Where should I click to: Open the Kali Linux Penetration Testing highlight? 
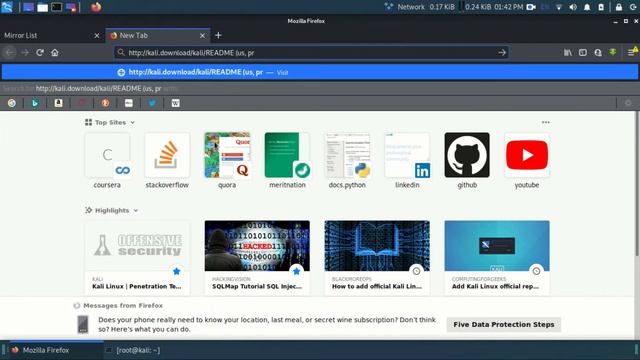coord(137,257)
